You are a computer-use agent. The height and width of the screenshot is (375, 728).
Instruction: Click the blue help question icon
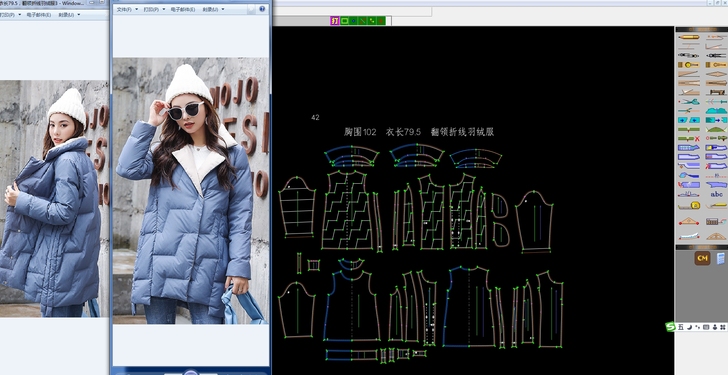coord(262,9)
